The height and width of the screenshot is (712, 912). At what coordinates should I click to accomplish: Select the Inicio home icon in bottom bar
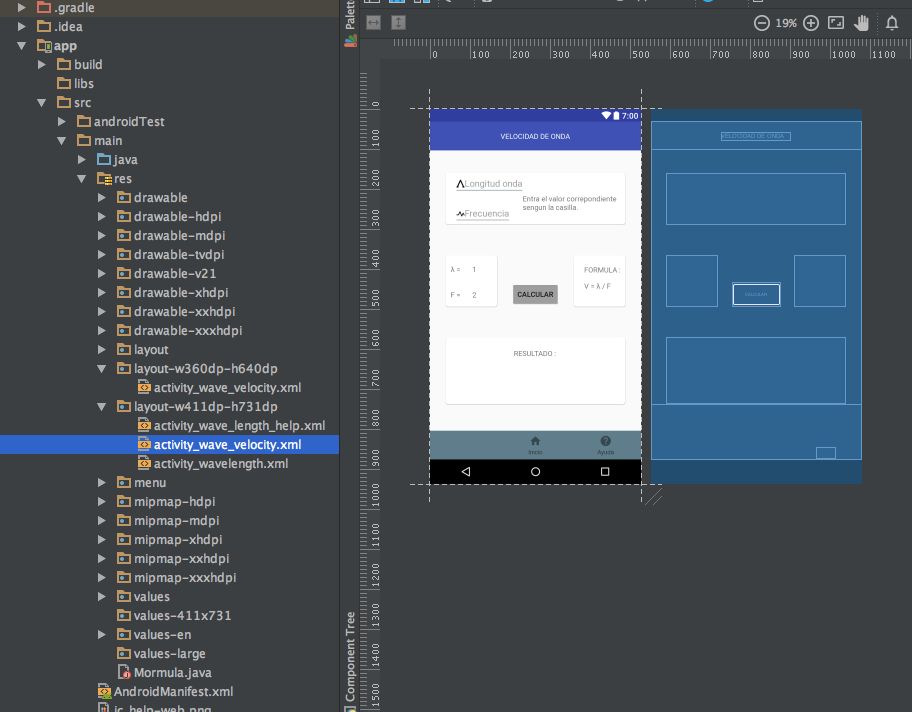(x=535, y=441)
